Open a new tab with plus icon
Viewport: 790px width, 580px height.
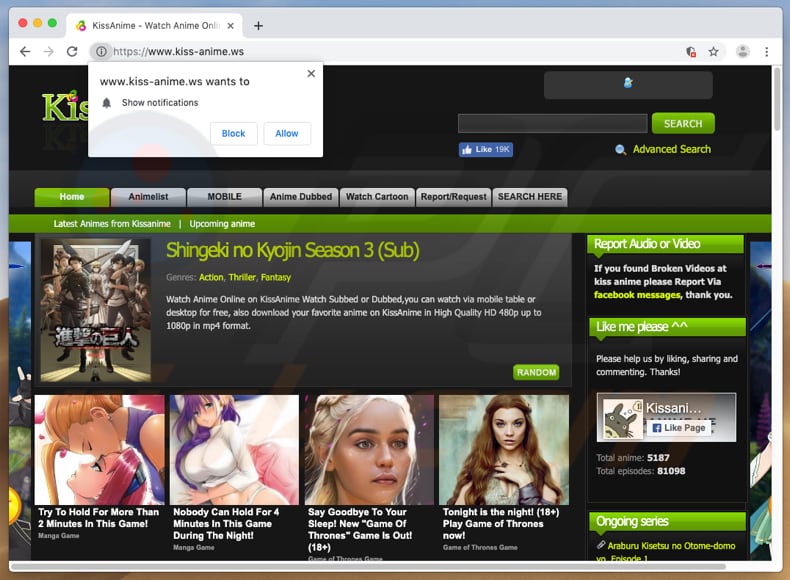pos(258,26)
